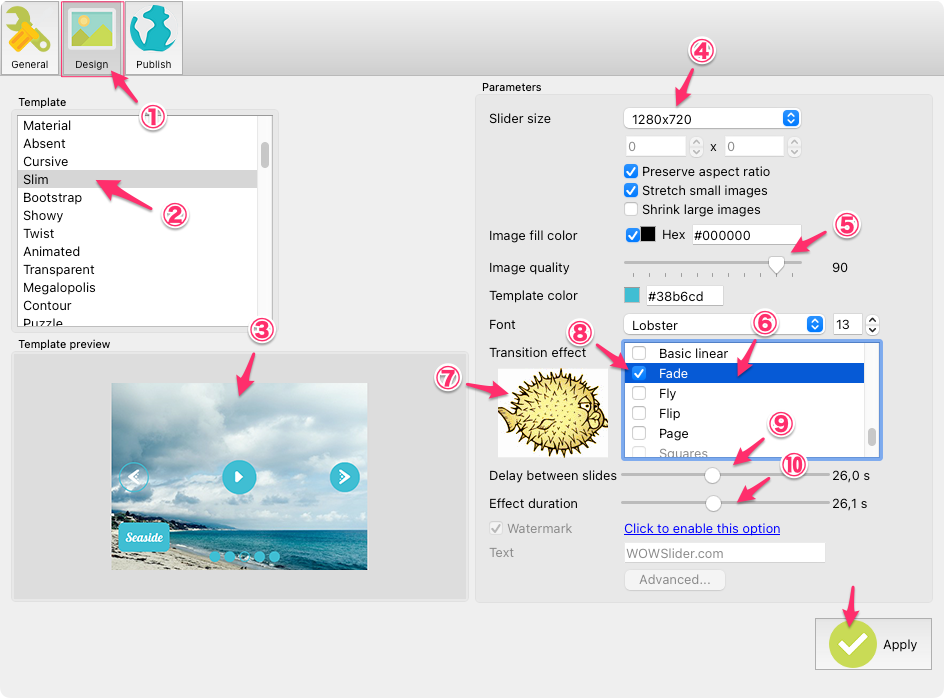Click the blue Template color swatch
944x698 pixels.
click(632, 296)
